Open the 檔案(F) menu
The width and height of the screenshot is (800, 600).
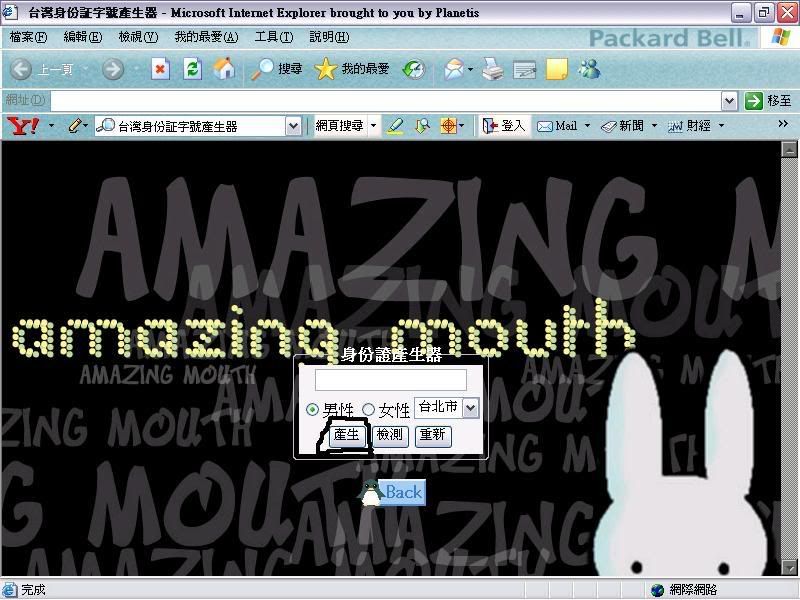[28, 37]
